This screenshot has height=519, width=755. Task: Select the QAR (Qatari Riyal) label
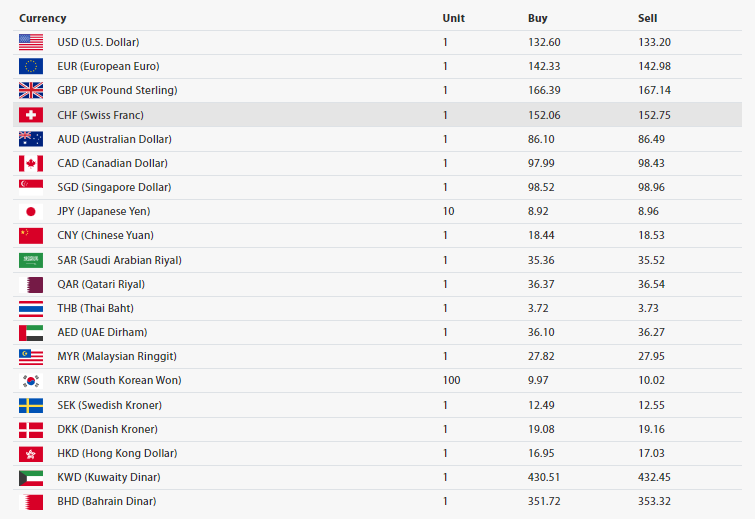click(102, 284)
